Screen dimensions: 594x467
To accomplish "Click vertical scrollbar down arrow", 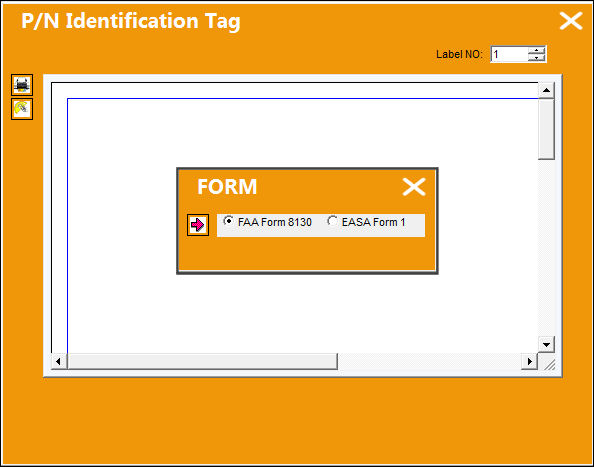I will 546,345.
